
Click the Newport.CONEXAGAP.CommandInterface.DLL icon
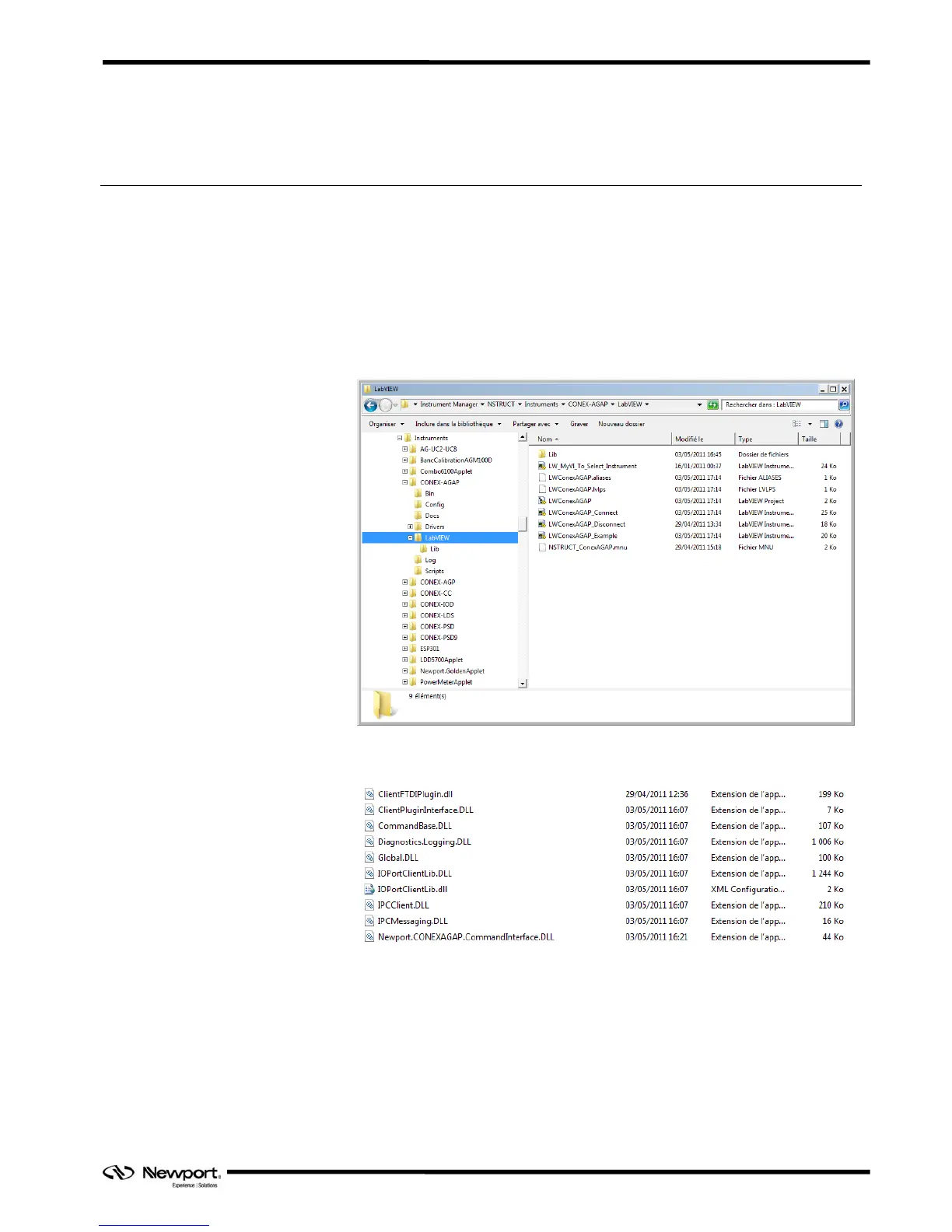click(x=370, y=937)
